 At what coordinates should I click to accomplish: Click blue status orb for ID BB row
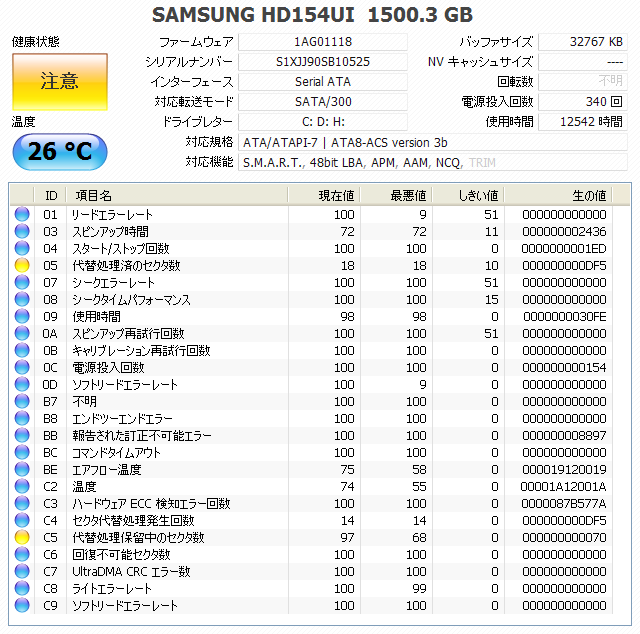[x=22, y=436]
